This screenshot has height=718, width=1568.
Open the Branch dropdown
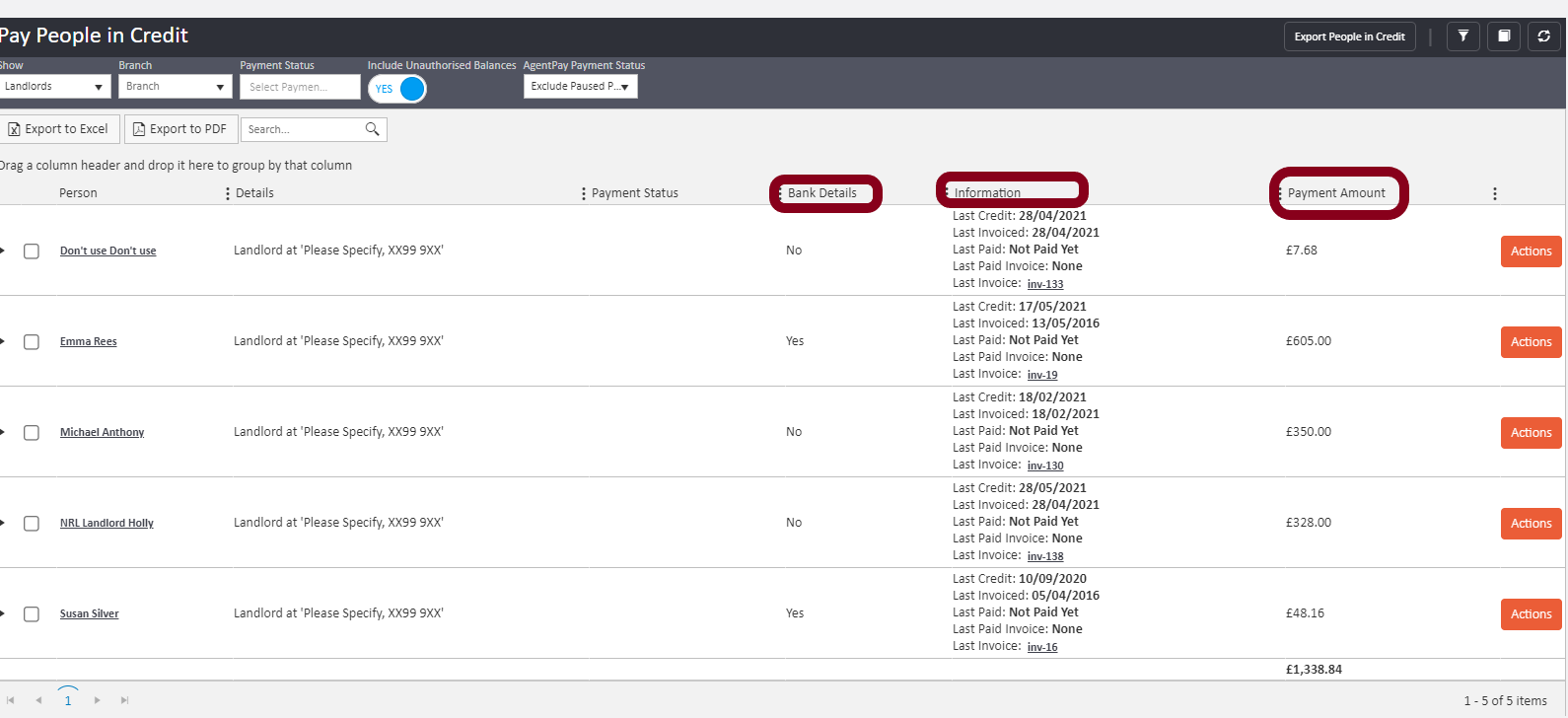coord(175,87)
